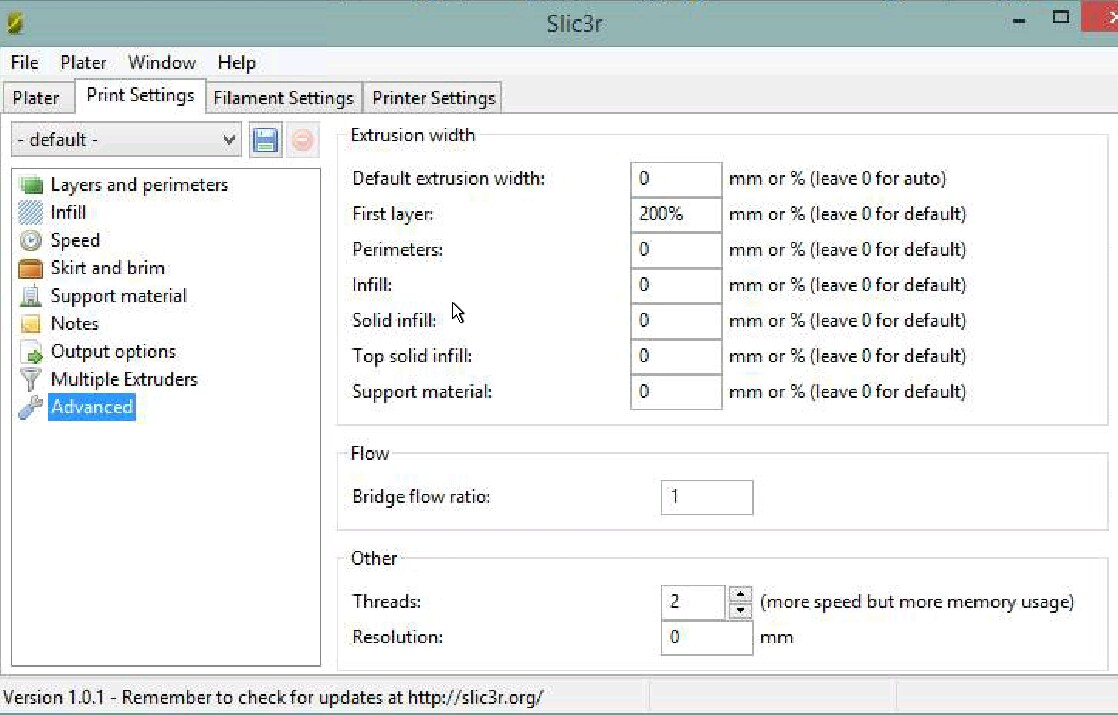1118x715 pixels.
Task: Switch to the Filament Settings tab
Action: [284, 98]
